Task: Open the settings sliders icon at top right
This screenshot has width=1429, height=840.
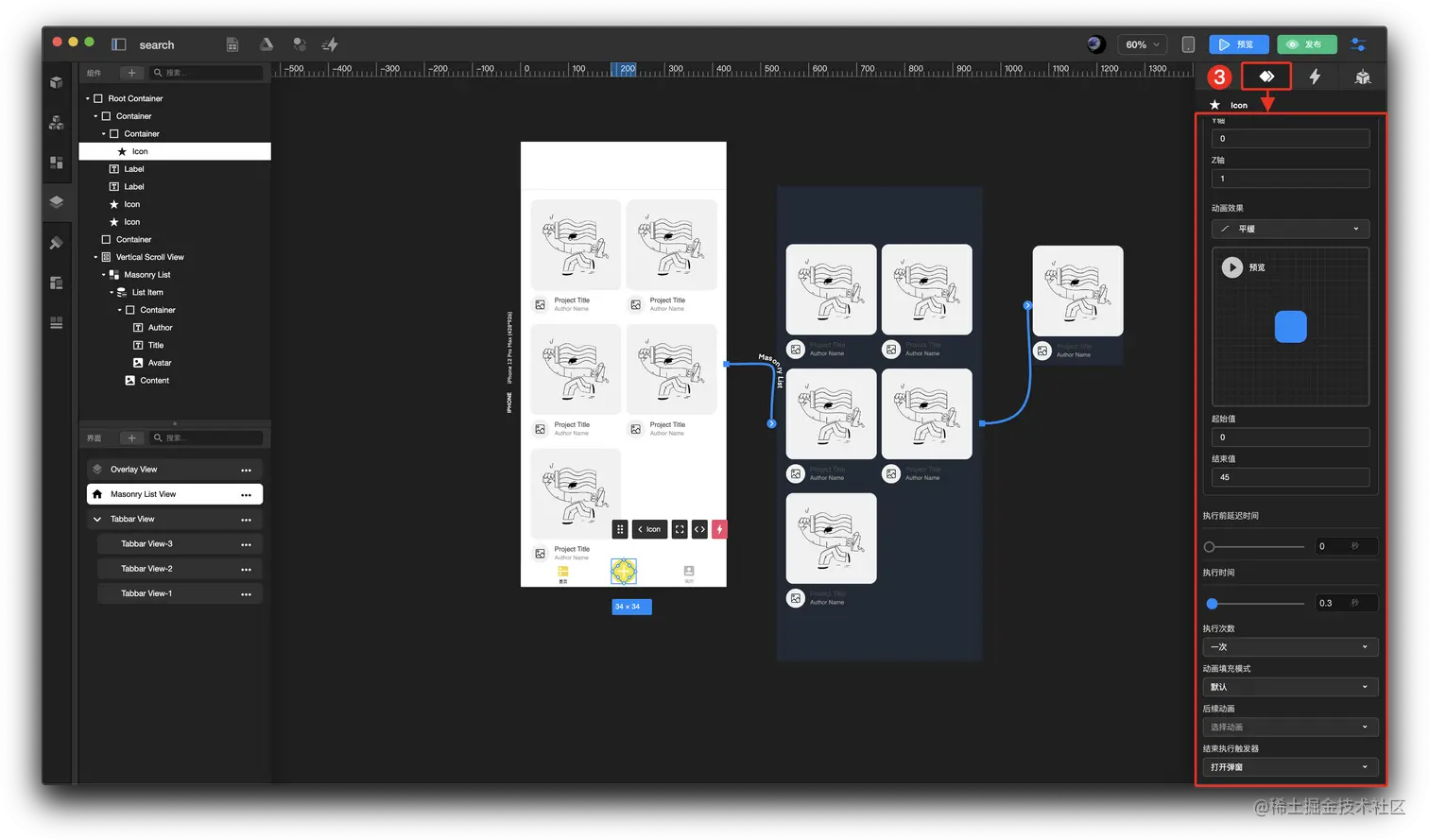Action: 1358,44
